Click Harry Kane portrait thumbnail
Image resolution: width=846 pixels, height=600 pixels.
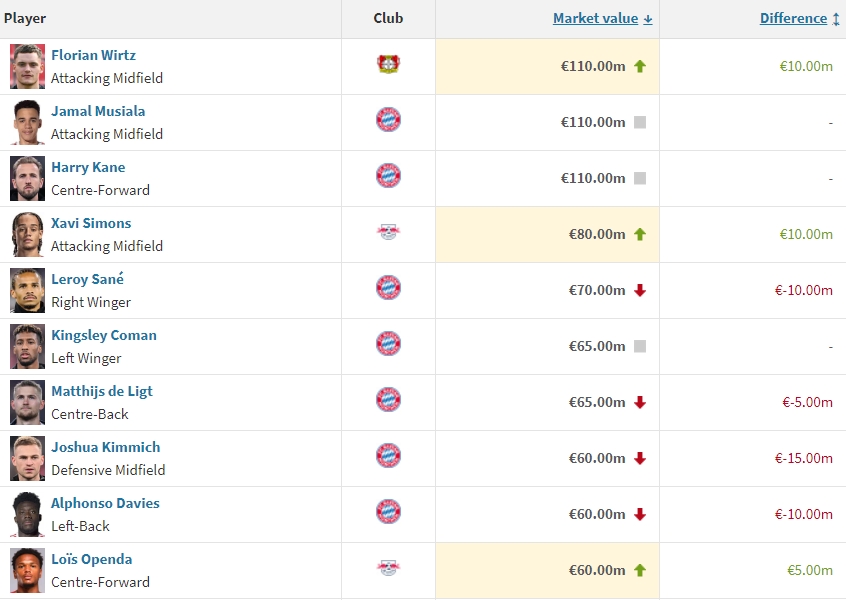click(28, 178)
